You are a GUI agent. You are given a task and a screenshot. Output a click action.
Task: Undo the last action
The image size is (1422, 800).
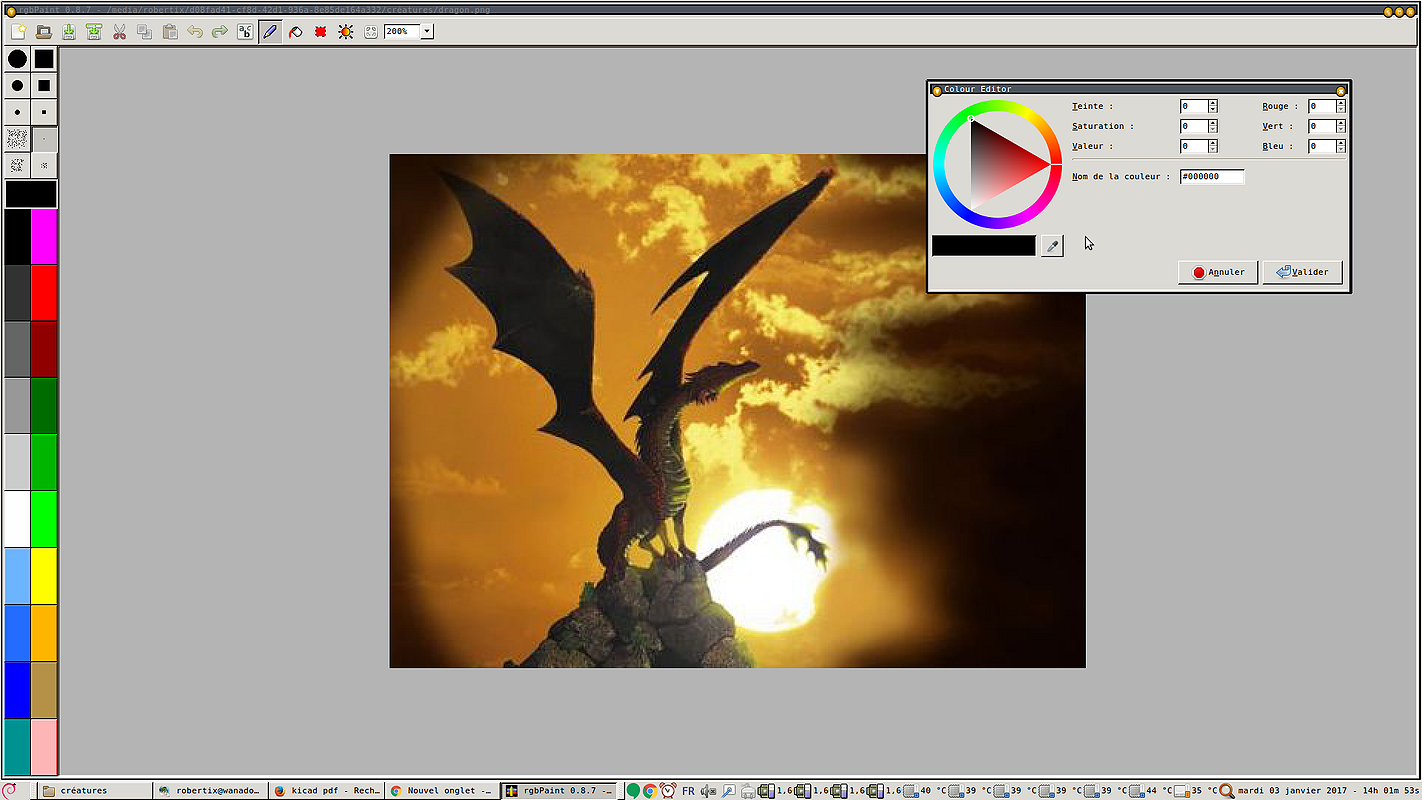(195, 32)
